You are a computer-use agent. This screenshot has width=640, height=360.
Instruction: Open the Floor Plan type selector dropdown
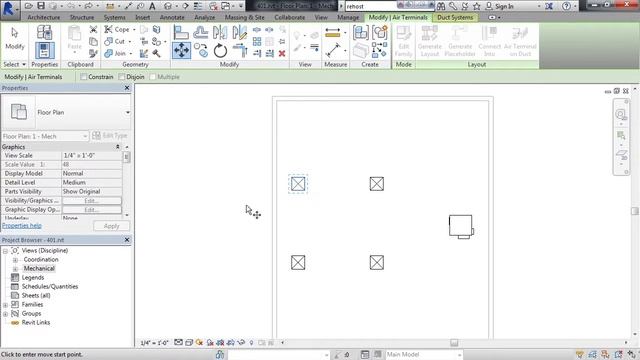click(x=127, y=112)
